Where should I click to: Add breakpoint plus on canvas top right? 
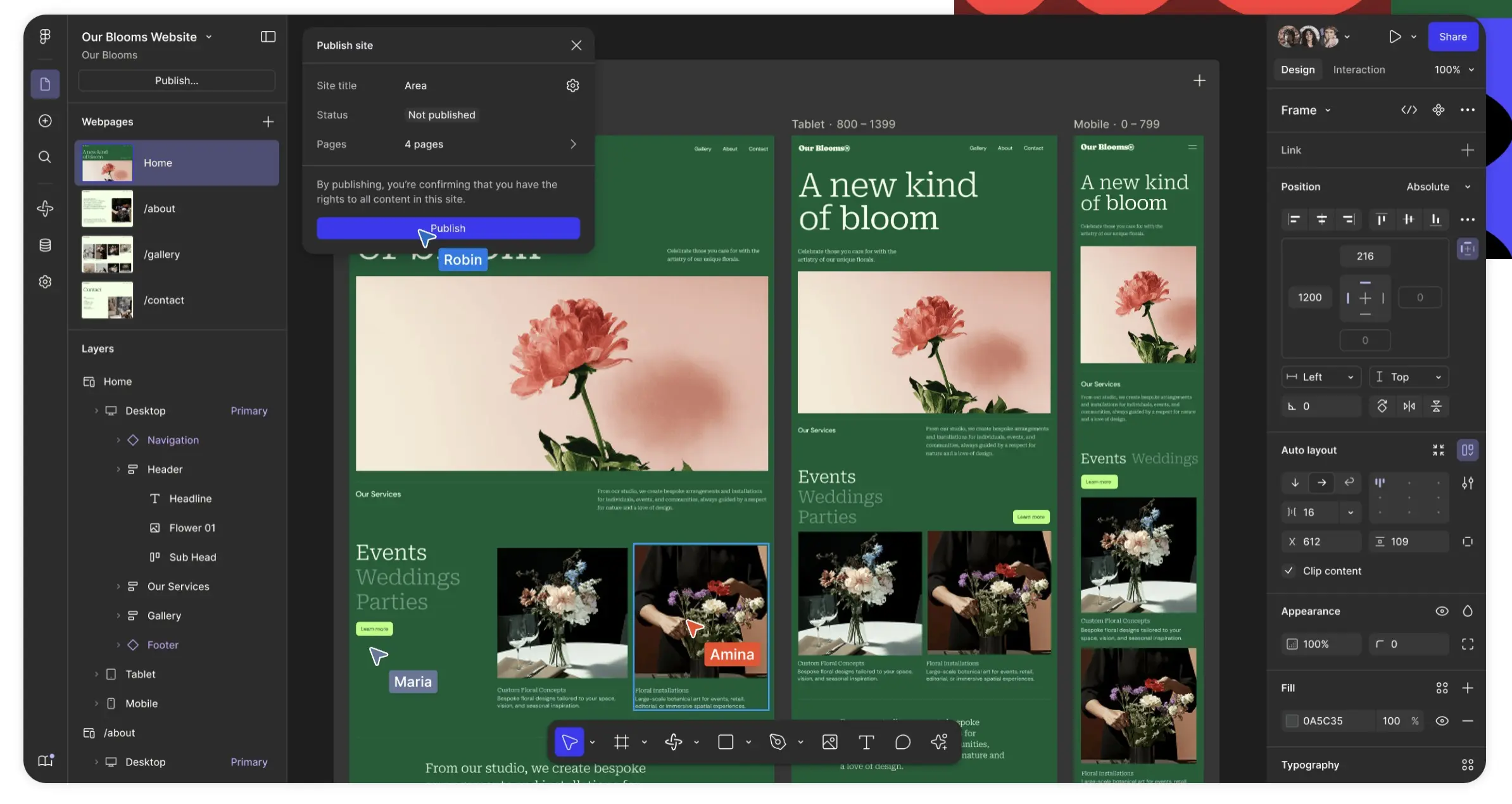(1199, 81)
